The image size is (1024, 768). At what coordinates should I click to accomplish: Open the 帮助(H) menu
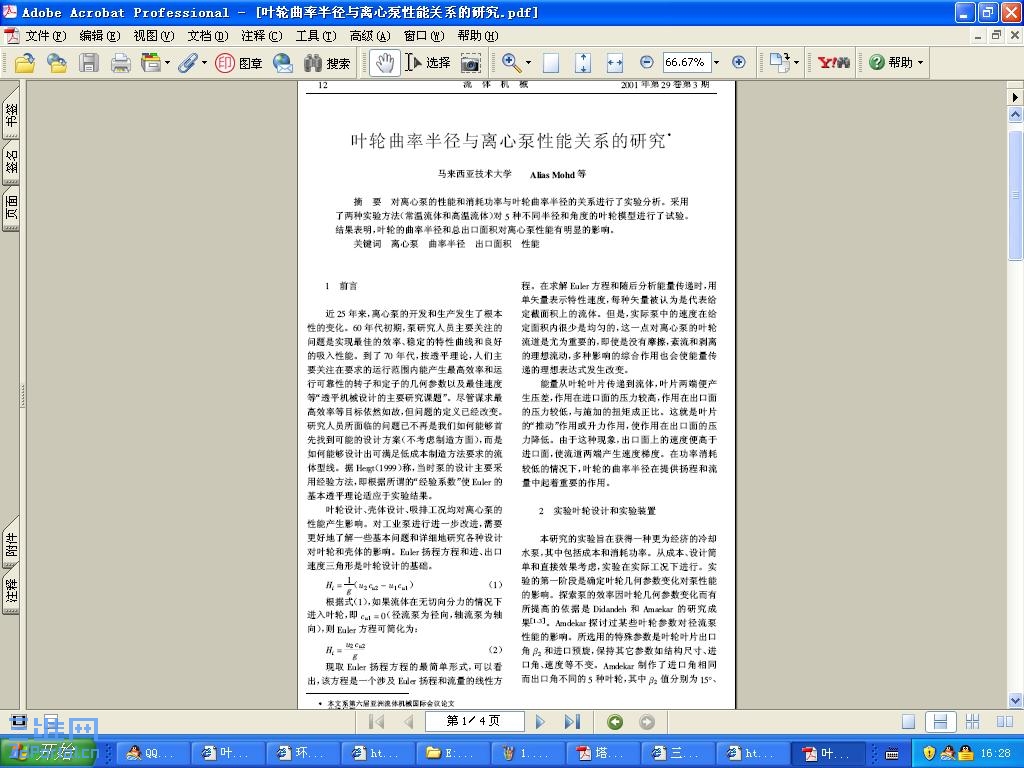click(x=477, y=36)
